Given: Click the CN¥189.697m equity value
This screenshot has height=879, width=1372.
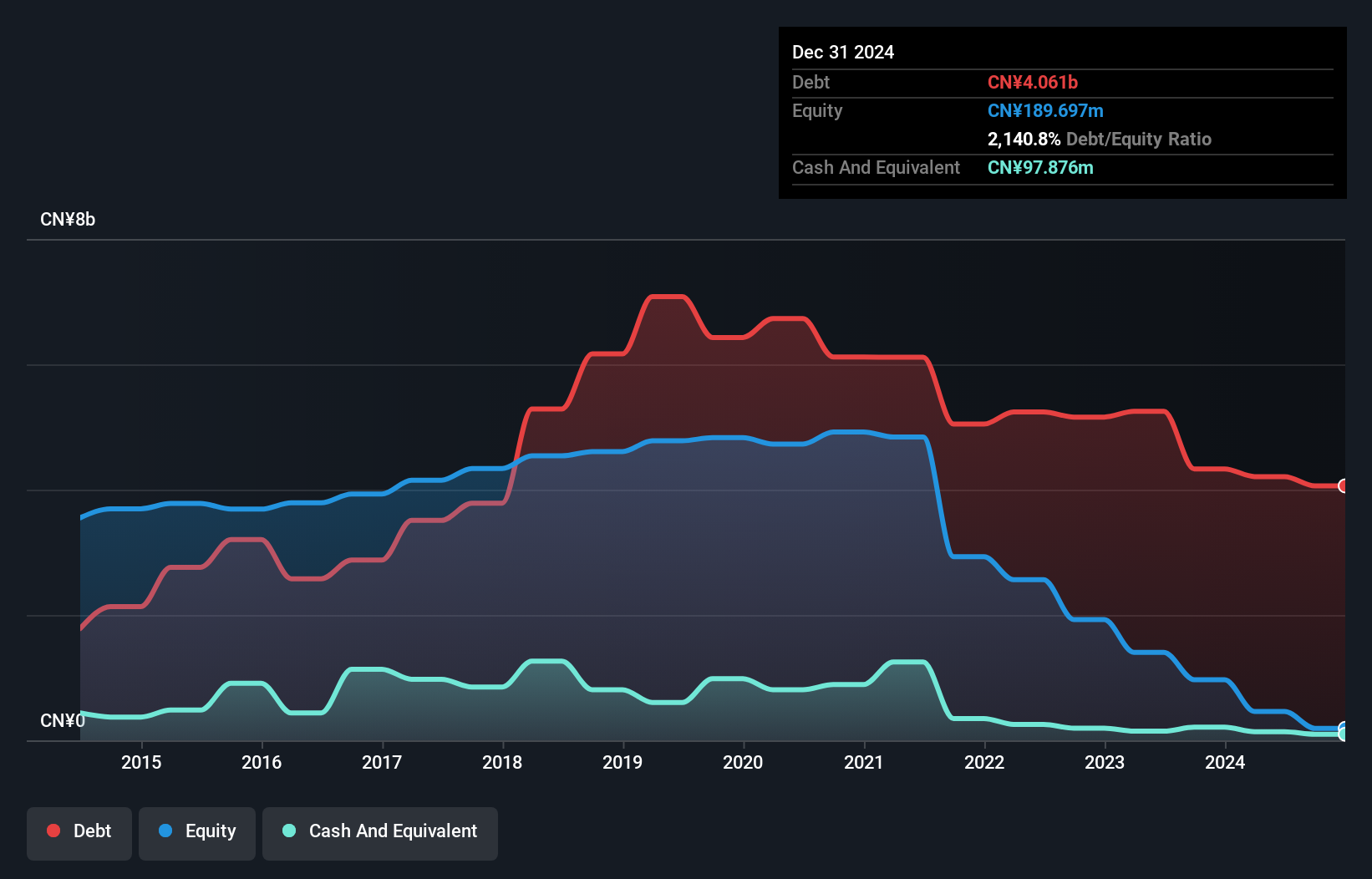Looking at the screenshot, I should 1045,110.
